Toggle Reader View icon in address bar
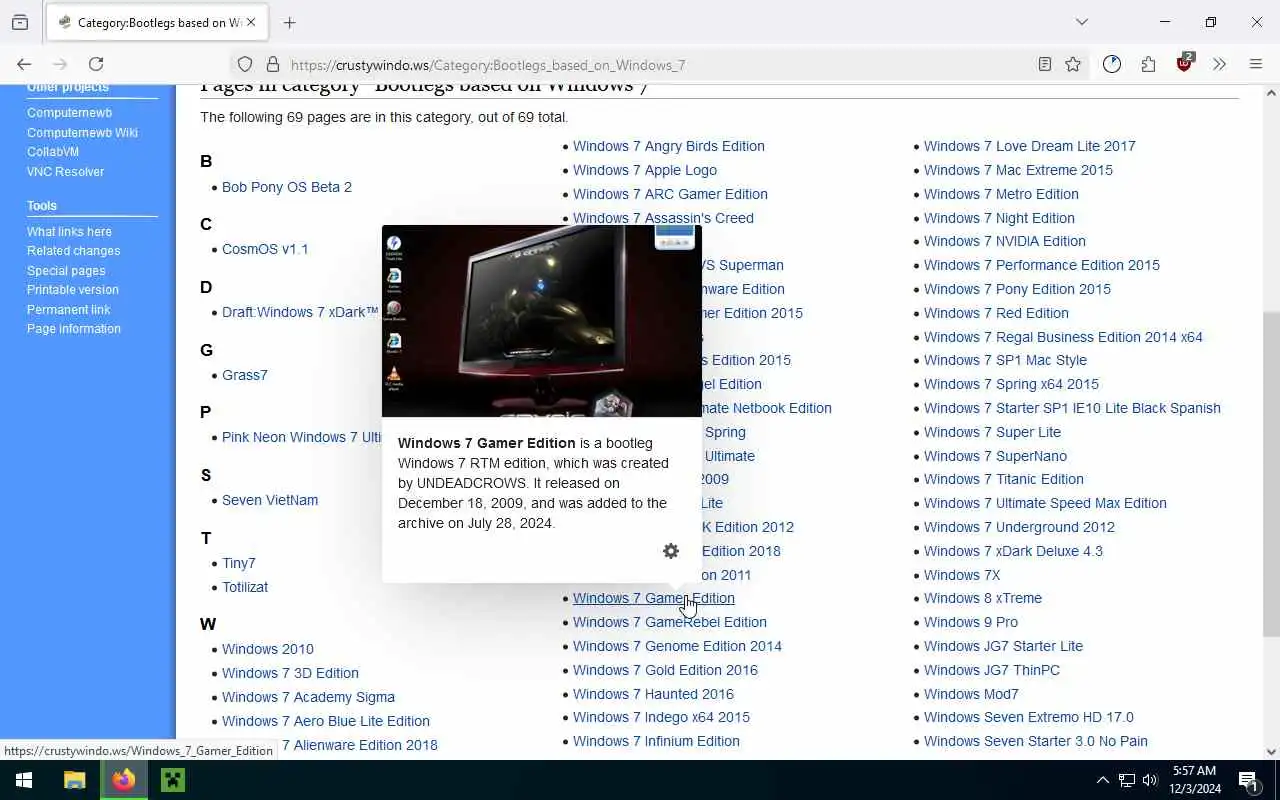Image resolution: width=1280 pixels, height=800 pixels. pyautogui.click(x=1044, y=64)
